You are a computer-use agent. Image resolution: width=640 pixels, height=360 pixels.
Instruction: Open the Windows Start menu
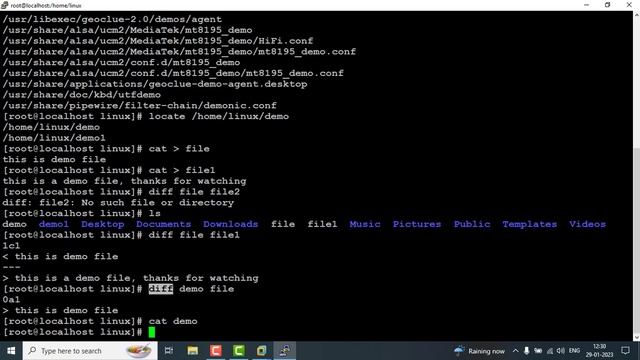[11, 351]
